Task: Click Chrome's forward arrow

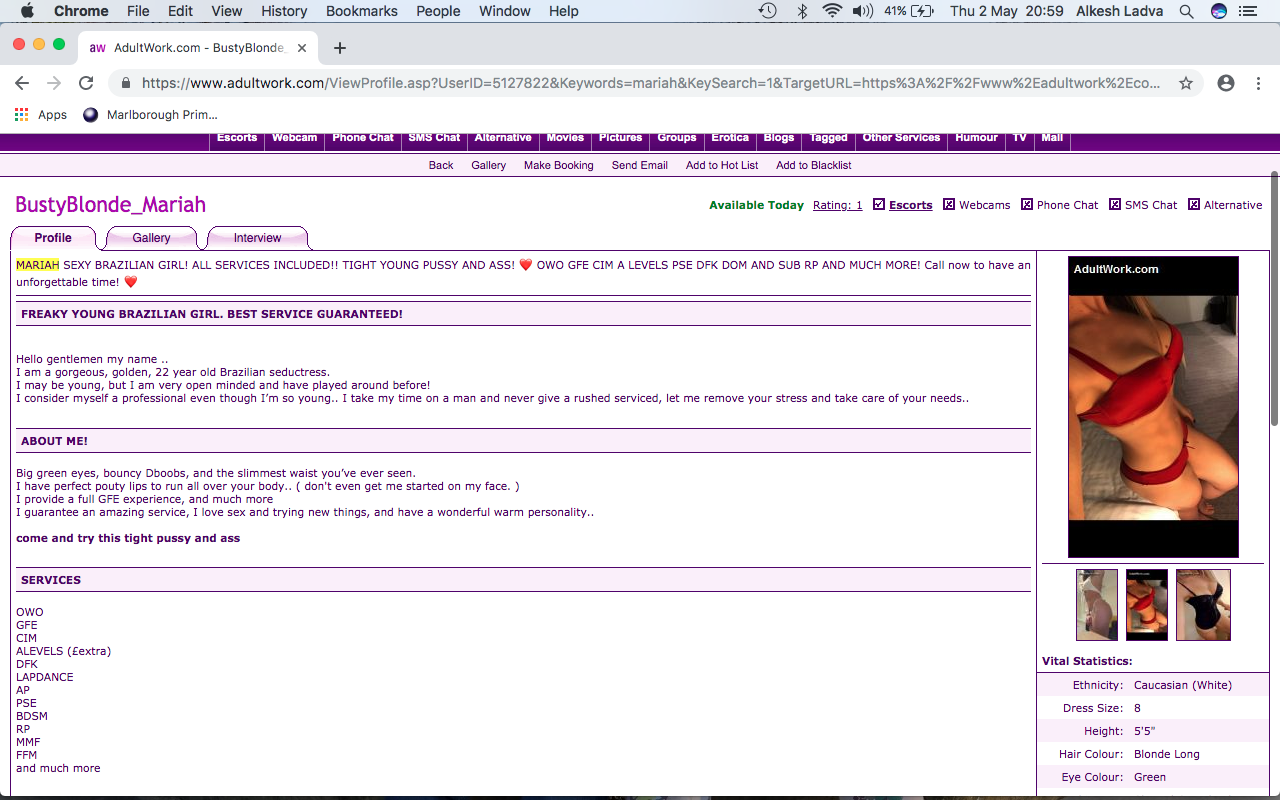Action: tap(54, 83)
